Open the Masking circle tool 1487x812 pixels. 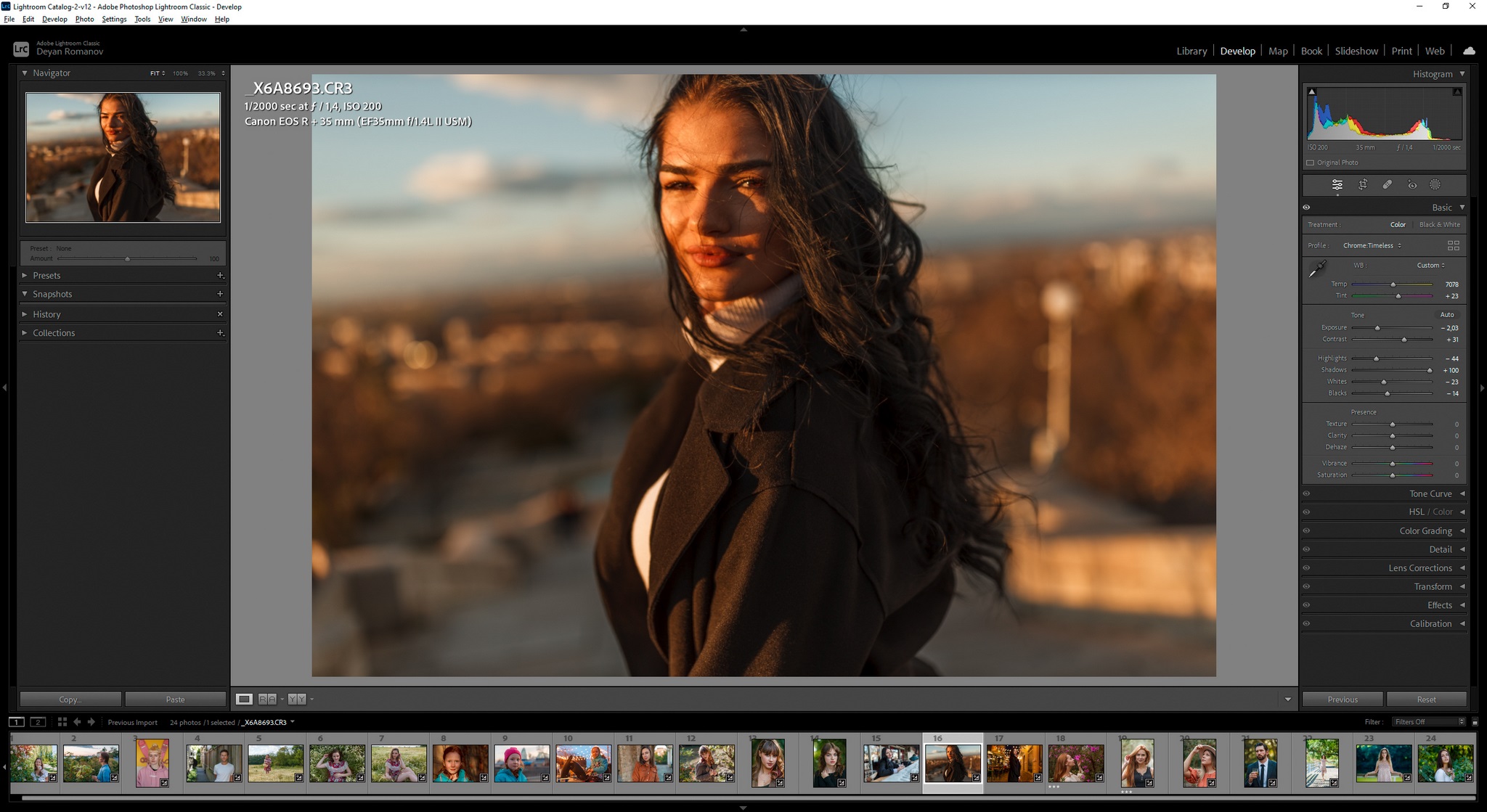(x=1435, y=185)
